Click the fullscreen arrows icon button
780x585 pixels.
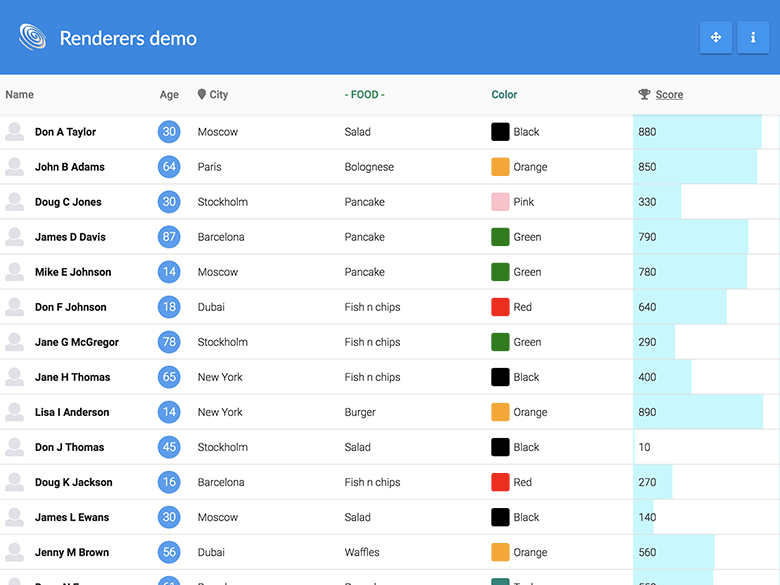point(715,37)
